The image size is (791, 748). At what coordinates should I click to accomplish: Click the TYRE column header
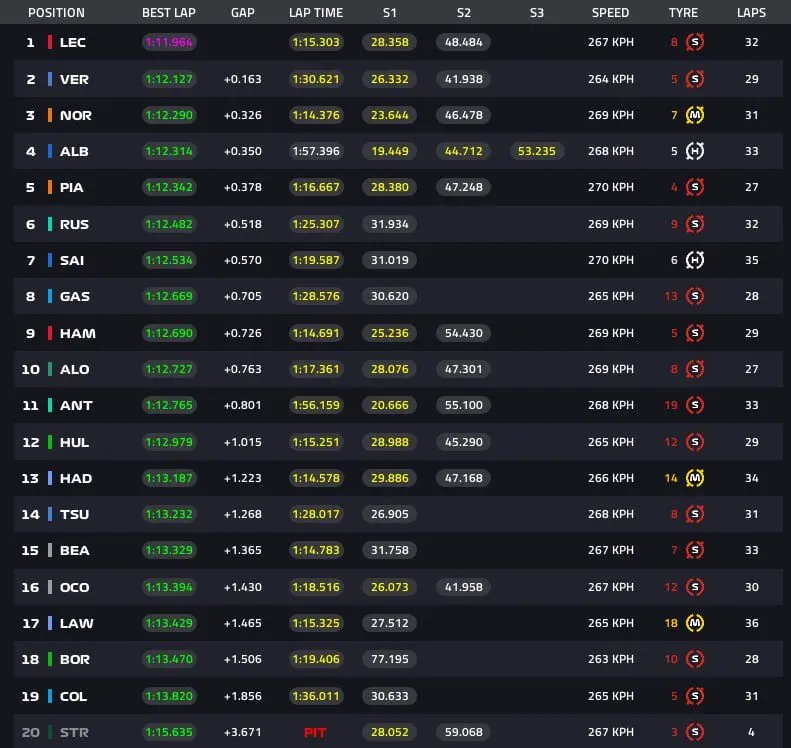pyautogui.click(x=683, y=13)
